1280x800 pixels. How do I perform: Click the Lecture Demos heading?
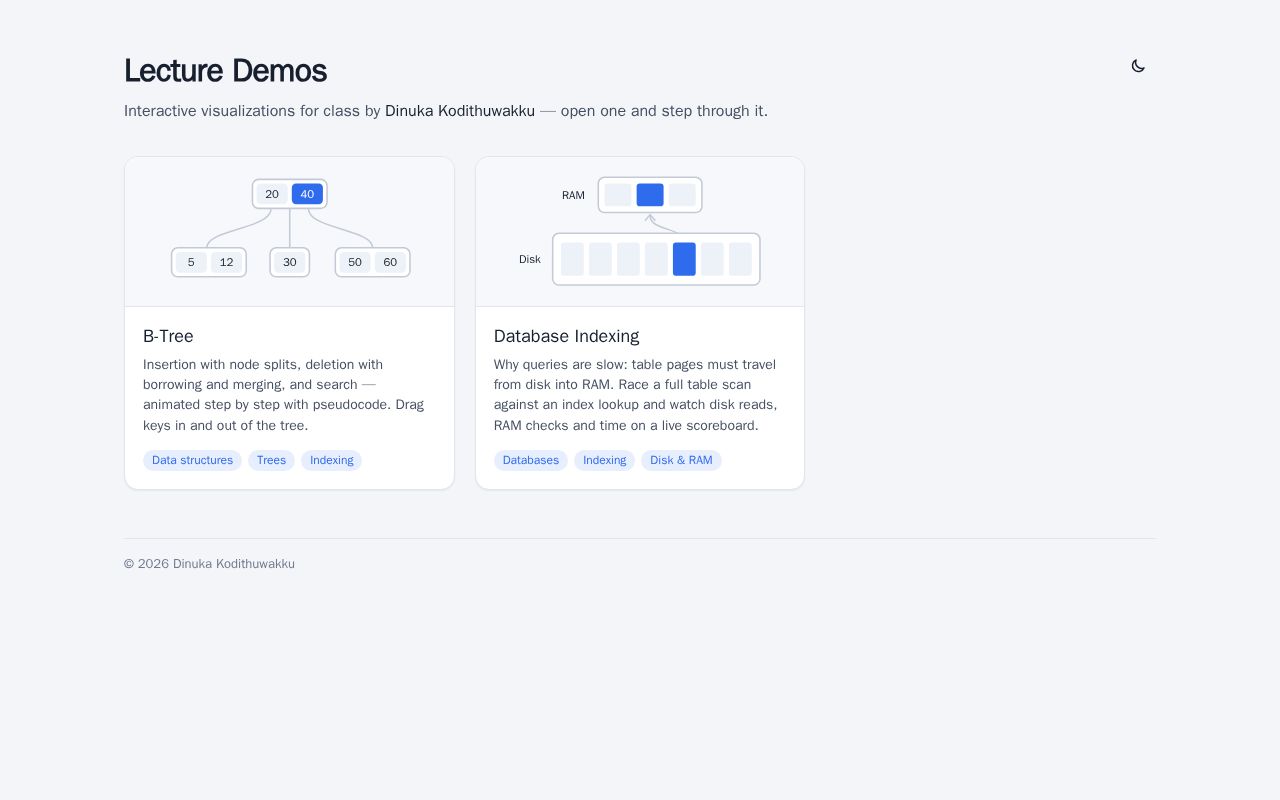click(x=225, y=71)
